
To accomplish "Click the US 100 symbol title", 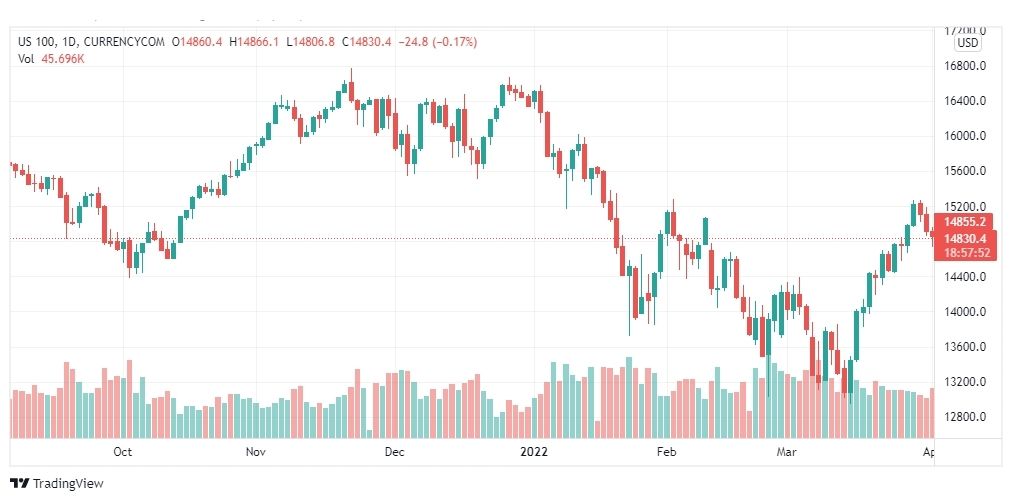I will click(x=35, y=42).
